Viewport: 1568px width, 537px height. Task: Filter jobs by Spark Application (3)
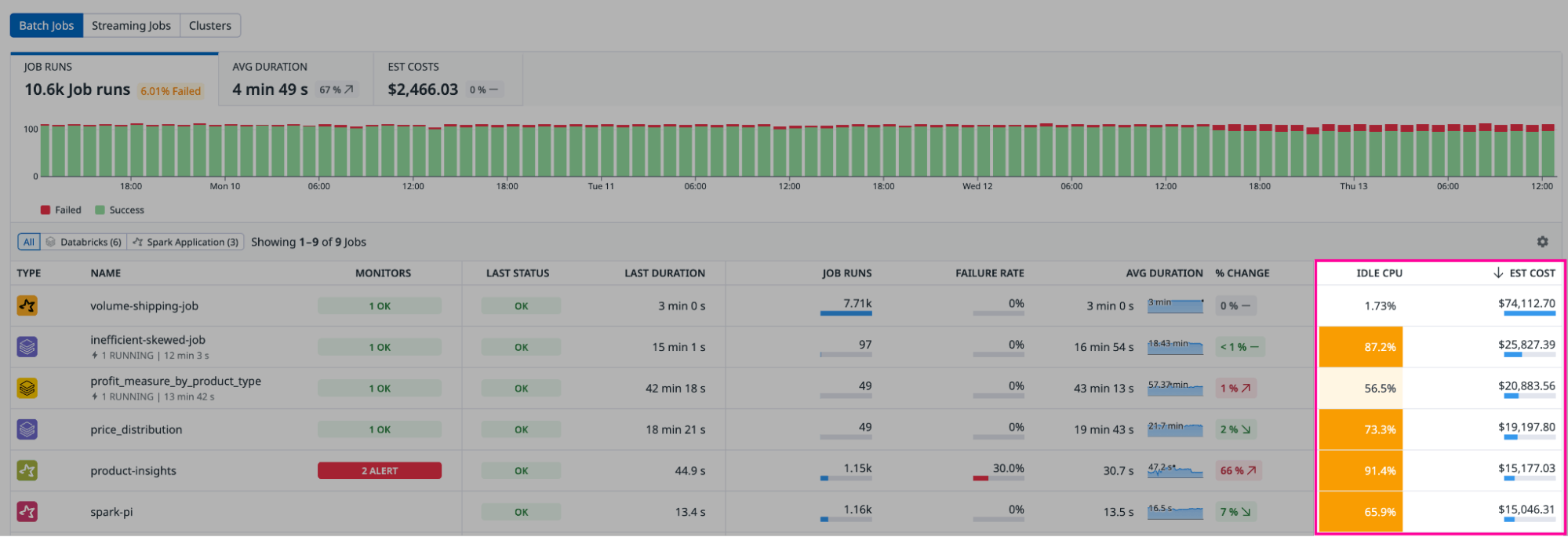click(186, 242)
